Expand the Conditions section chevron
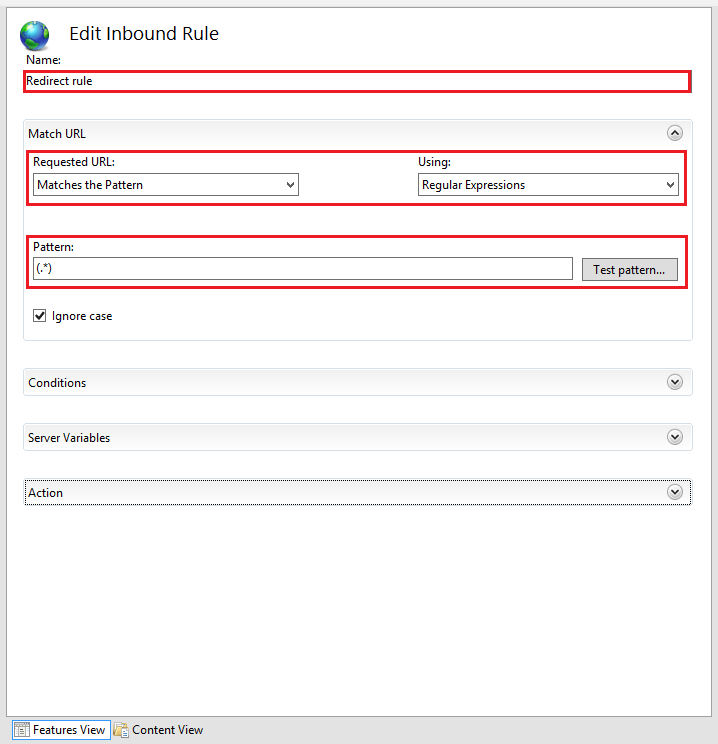Screen dimensions: 718x744 pyautogui.click(x=675, y=382)
